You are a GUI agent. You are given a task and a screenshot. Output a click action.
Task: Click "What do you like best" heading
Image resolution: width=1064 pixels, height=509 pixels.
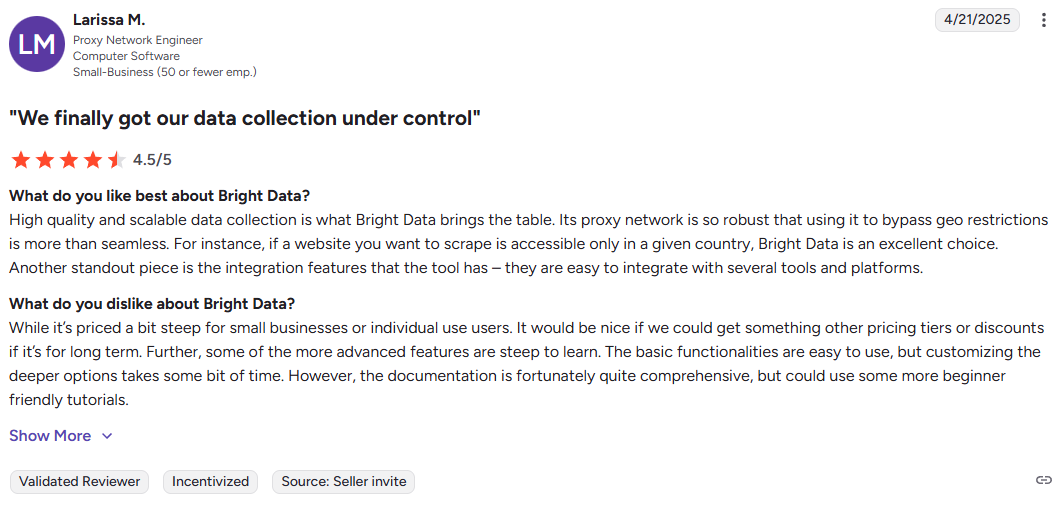159,195
